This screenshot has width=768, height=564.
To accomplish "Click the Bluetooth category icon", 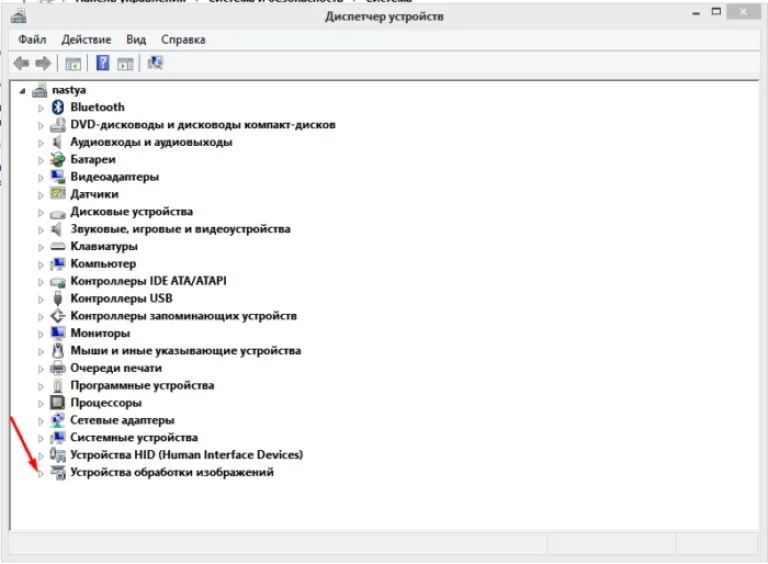I will coord(58,107).
